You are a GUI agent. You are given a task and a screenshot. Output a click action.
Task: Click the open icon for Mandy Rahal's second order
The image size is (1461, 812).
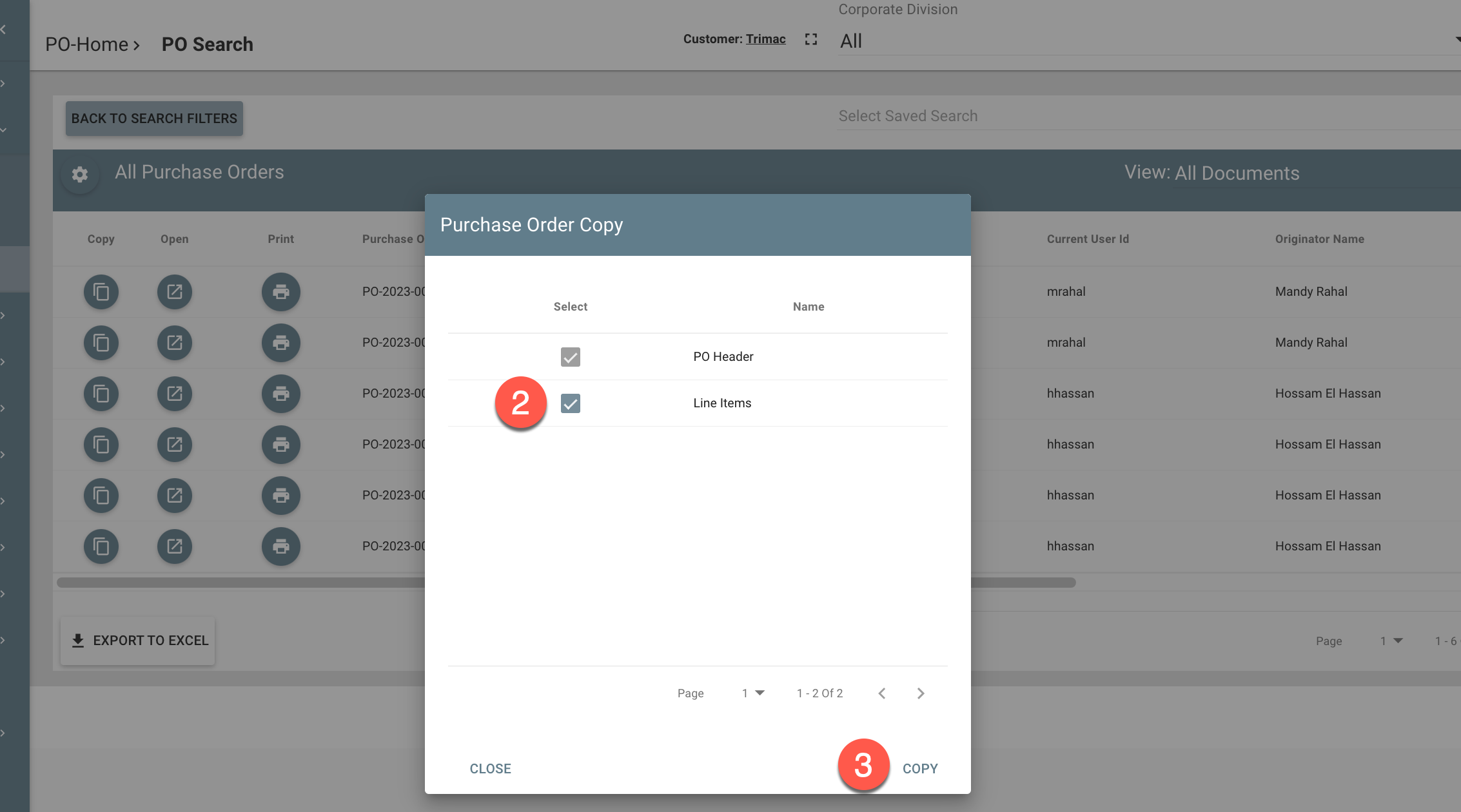pos(175,343)
